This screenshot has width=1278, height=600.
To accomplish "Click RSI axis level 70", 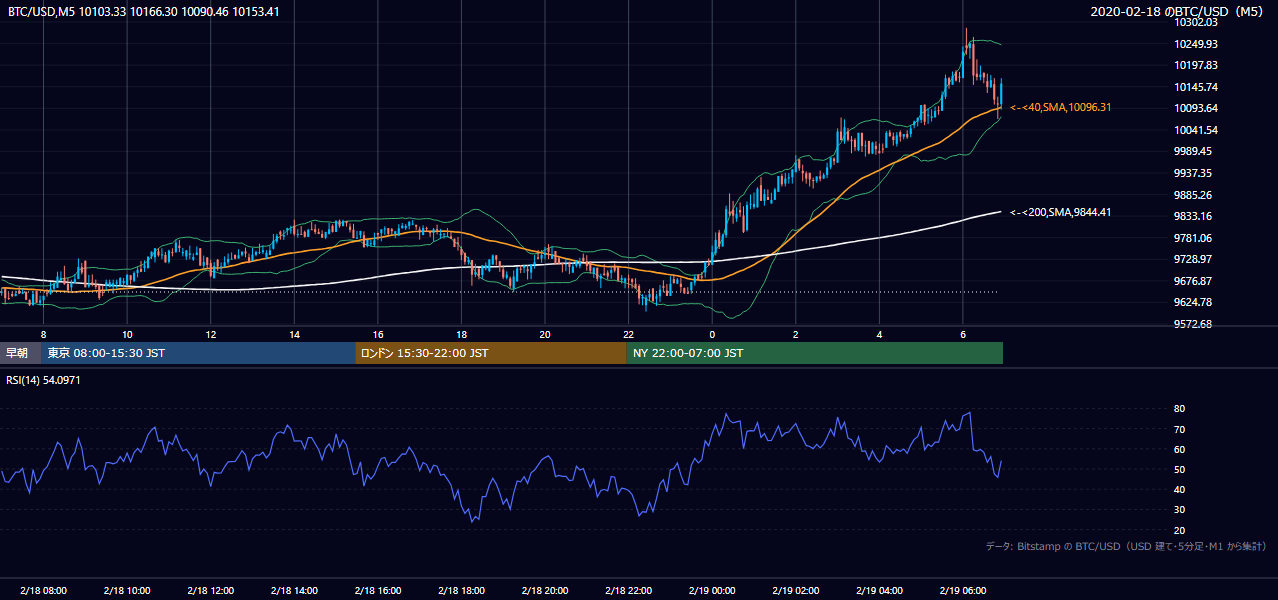I will (1179, 429).
